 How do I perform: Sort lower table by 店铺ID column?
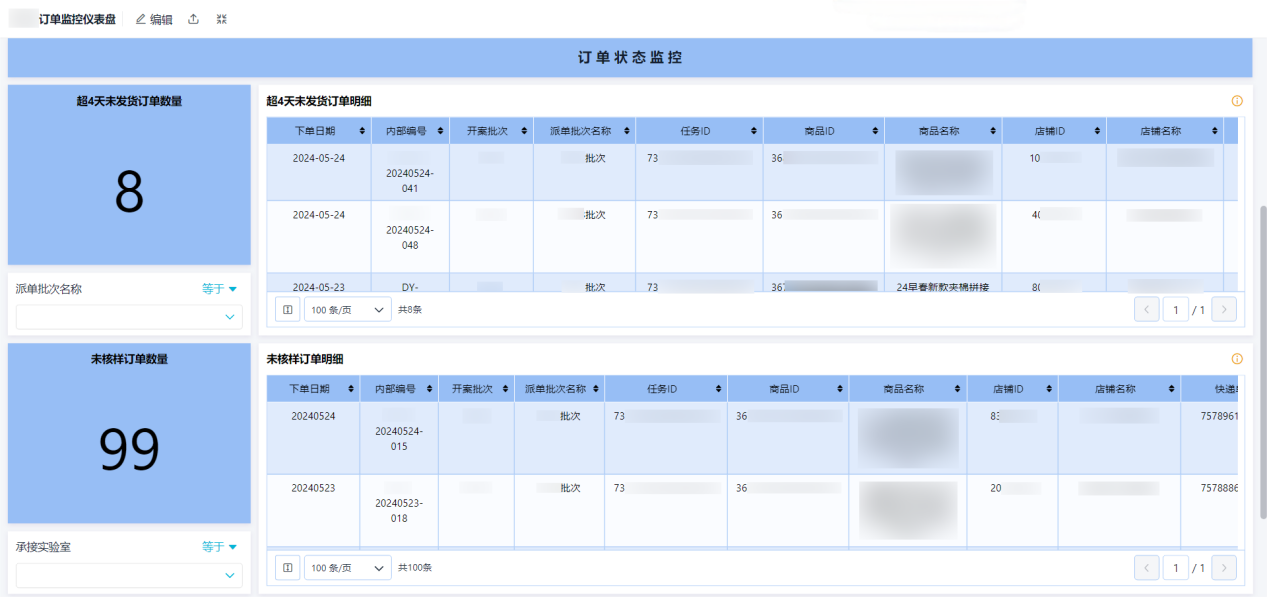coord(1049,389)
